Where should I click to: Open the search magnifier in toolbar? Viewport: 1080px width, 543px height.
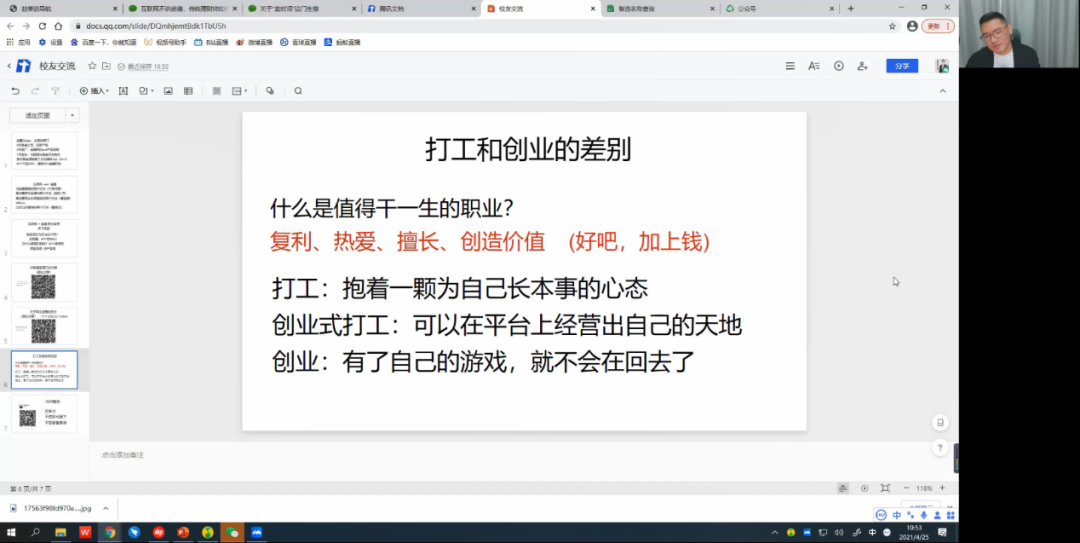pyautogui.click(x=298, y=91)
